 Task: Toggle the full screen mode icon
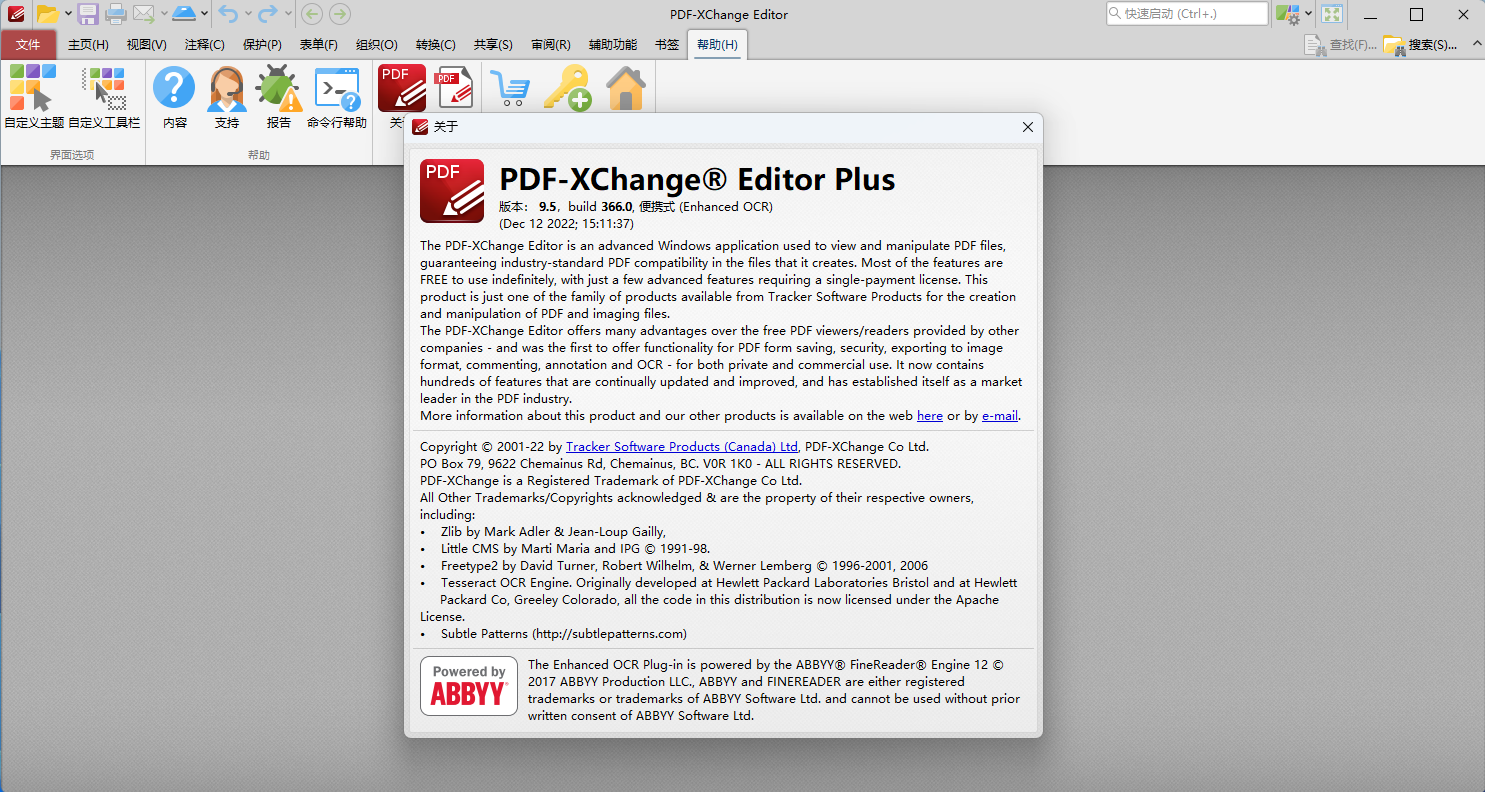(x=1332, y=14)
